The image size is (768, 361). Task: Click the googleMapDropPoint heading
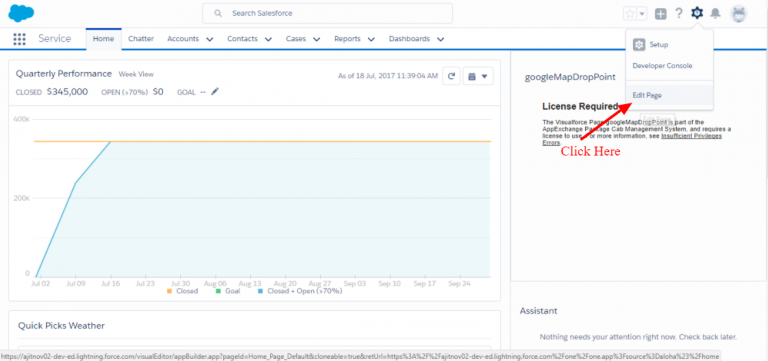[570, 77]
